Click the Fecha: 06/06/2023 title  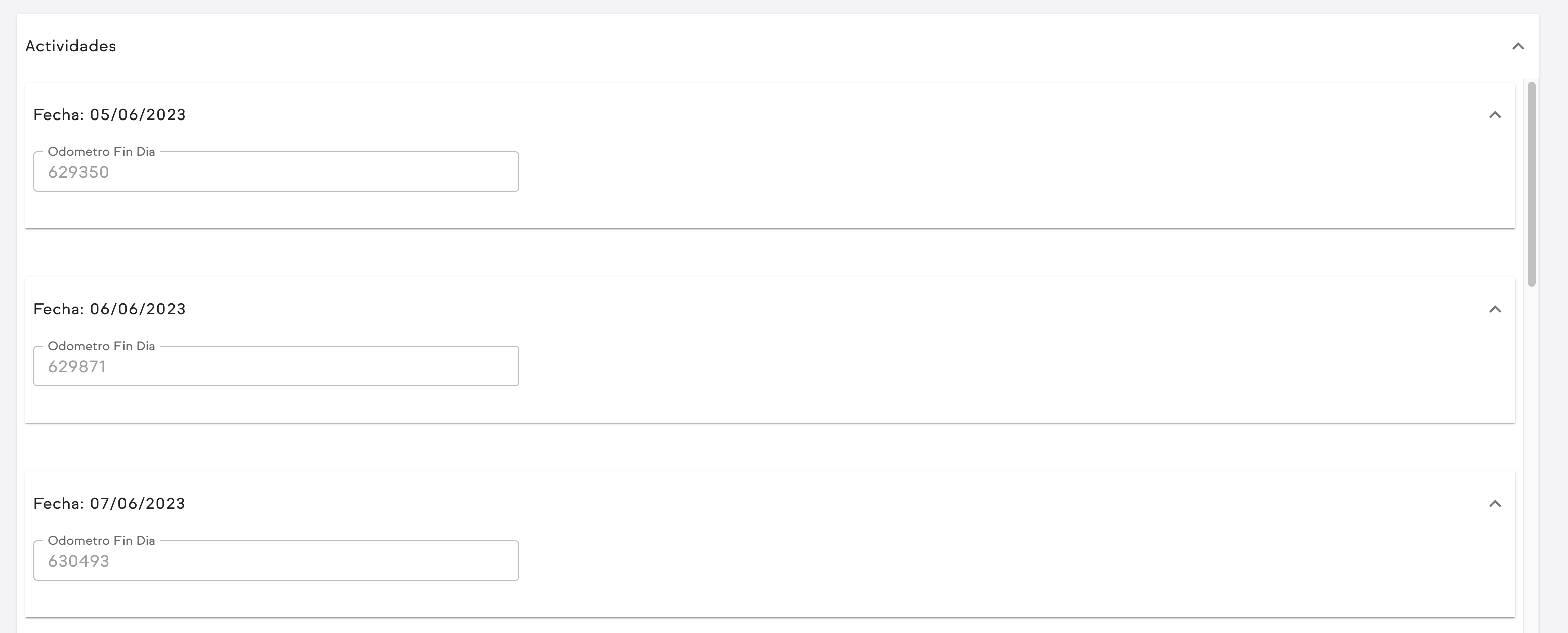(x=109, y=309)
